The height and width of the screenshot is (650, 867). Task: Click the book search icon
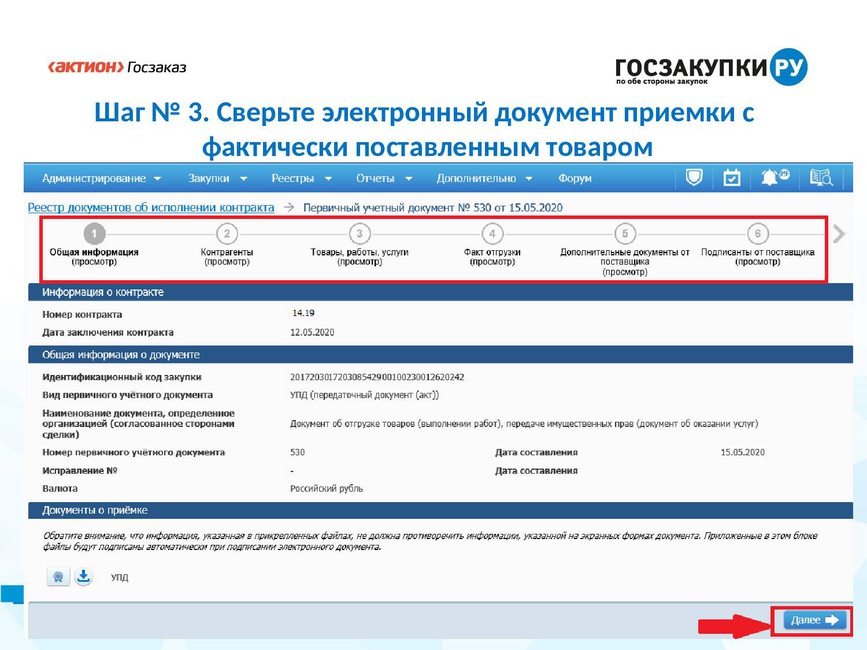point(821,178)
